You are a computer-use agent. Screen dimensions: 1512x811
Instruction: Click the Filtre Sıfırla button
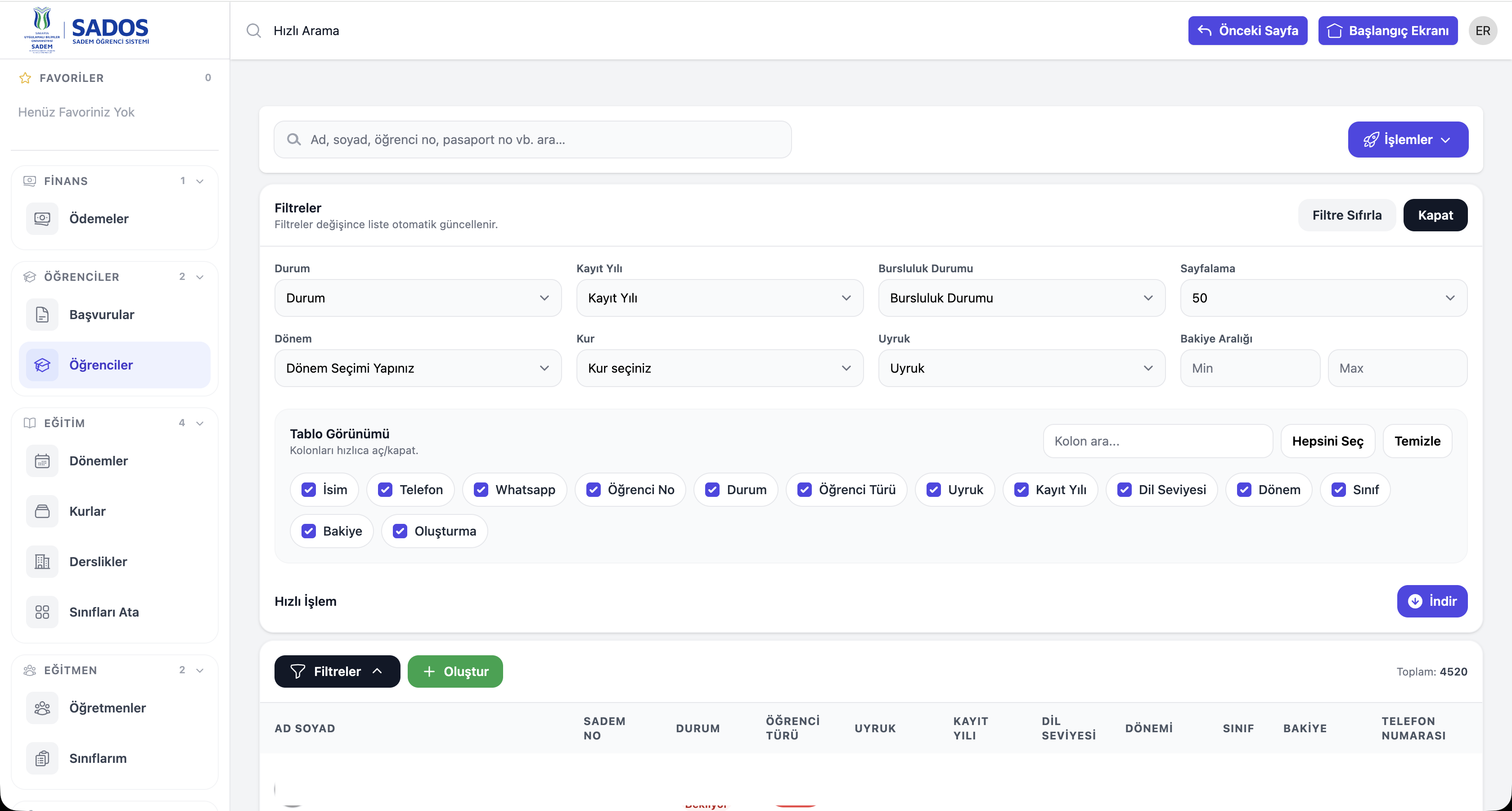pyautogui.click(x=1346, y=216)
